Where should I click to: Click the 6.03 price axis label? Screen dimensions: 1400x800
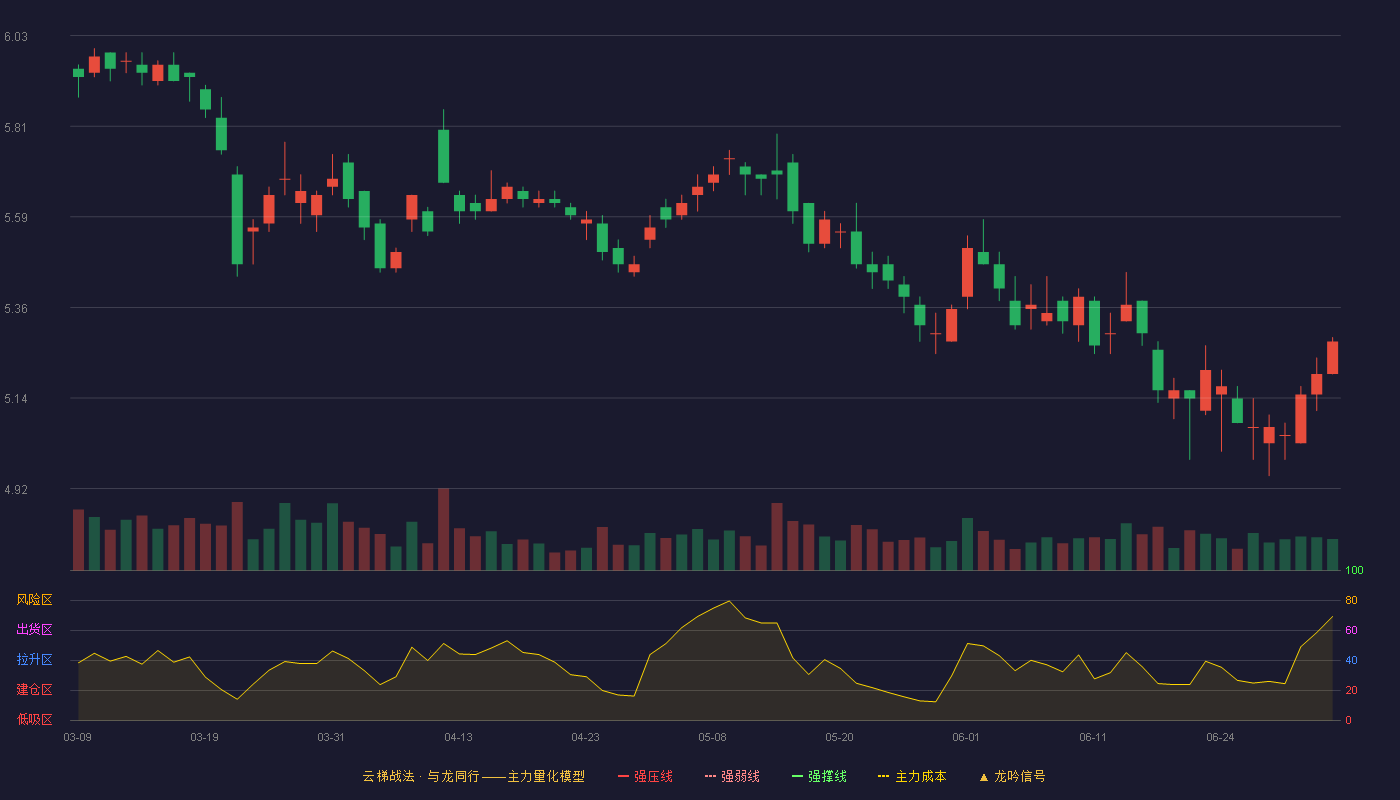[x=16, y=37]
